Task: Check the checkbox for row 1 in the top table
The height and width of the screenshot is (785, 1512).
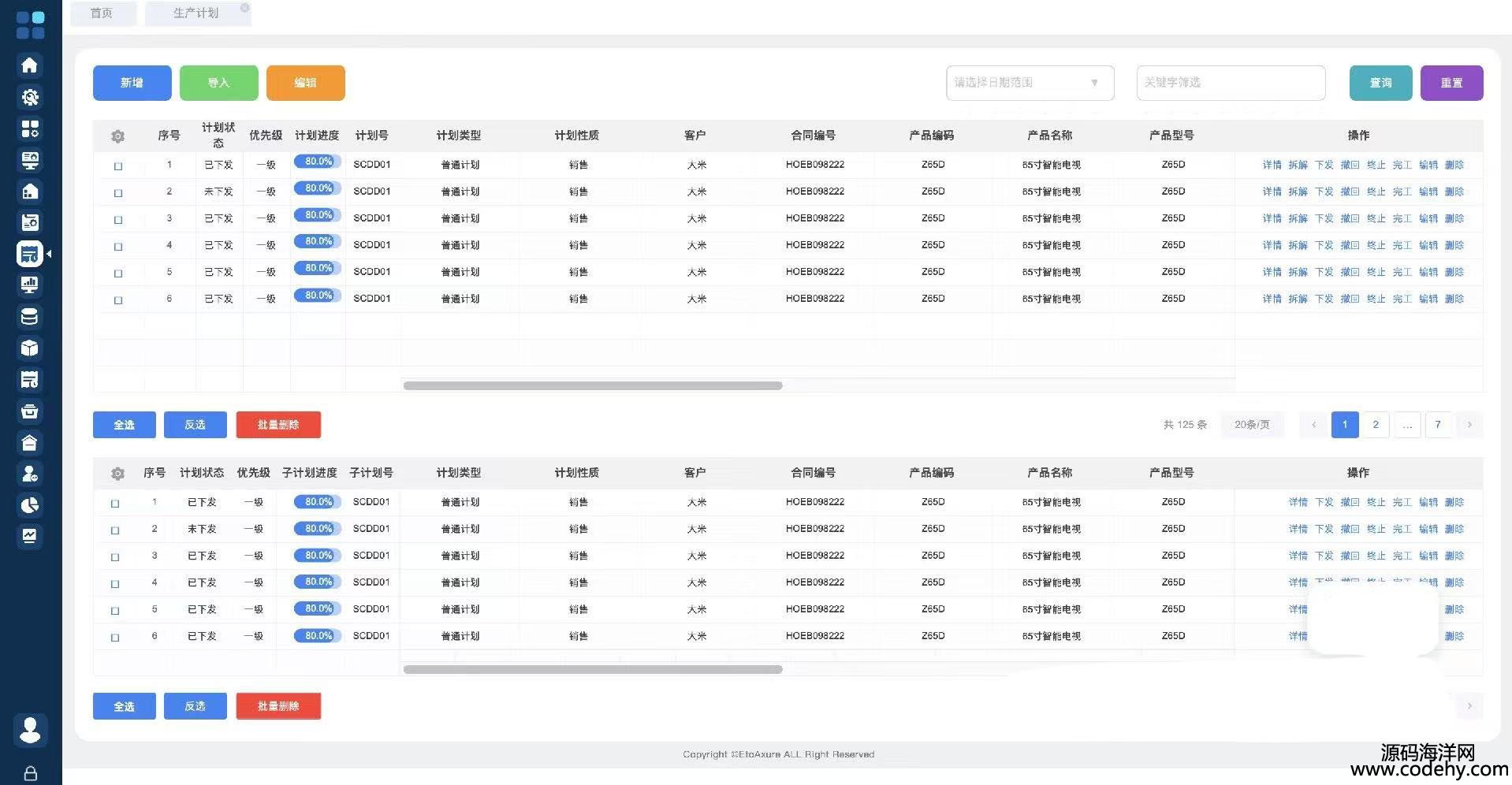Action: pyautogui.click(x=118, y=166)
